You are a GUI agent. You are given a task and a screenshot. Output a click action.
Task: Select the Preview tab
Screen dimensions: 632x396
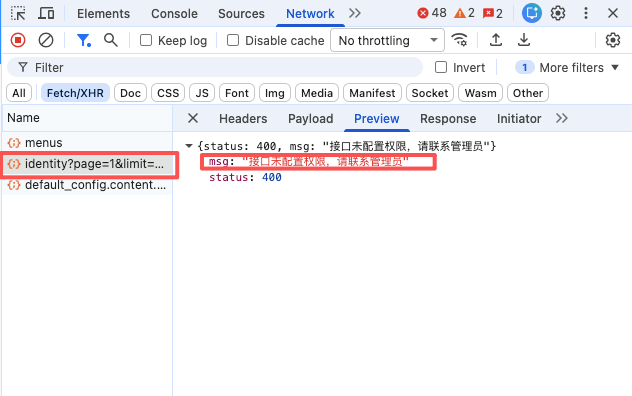click(x=376, y=119)
